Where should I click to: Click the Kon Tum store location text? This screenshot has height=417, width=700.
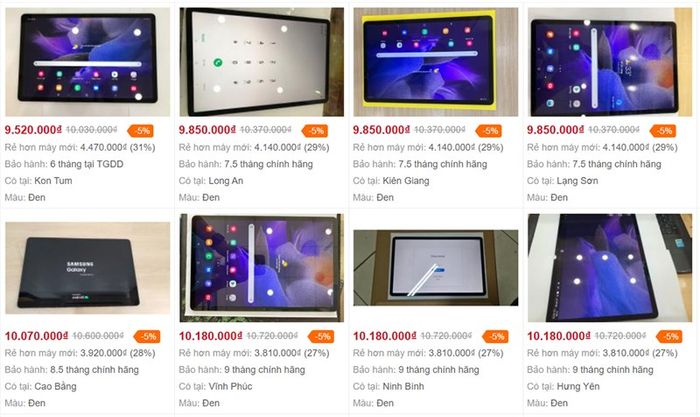[x=53, y=181]
